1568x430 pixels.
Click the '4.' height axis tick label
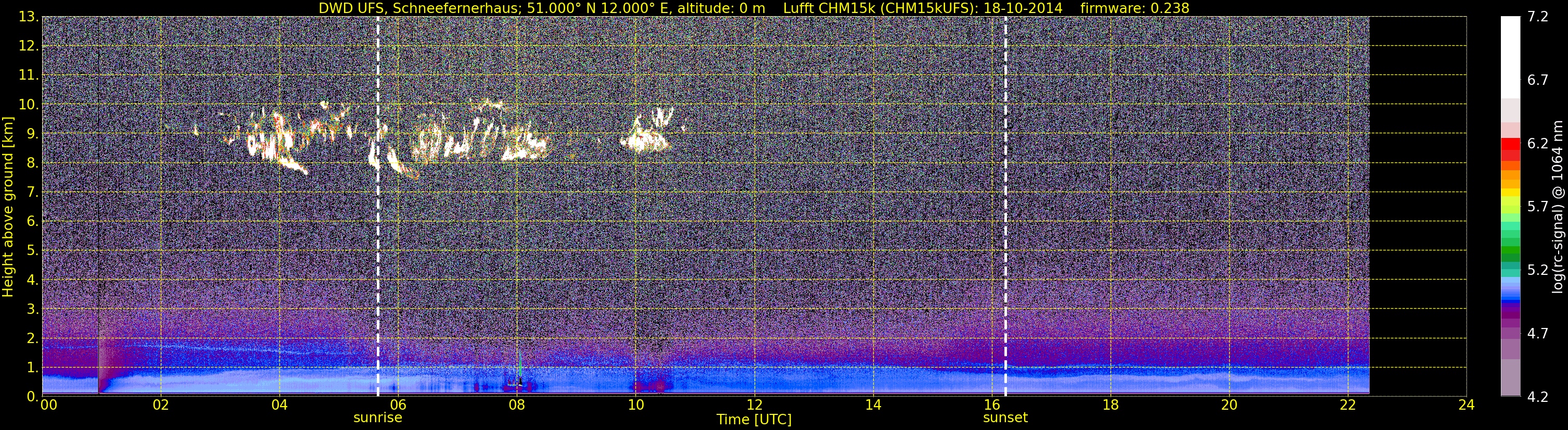[x=32, y=280]
